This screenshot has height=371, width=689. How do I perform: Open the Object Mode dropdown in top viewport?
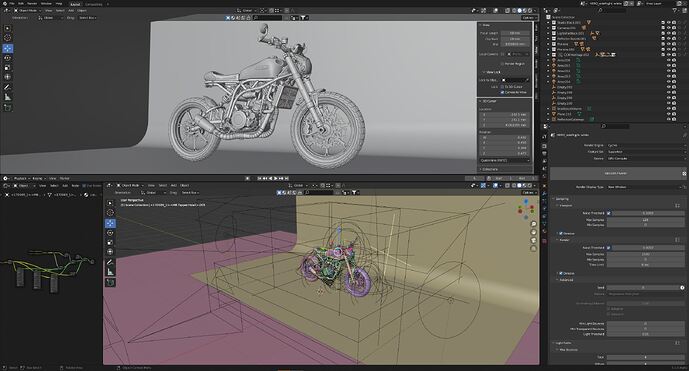pos(26,10)
